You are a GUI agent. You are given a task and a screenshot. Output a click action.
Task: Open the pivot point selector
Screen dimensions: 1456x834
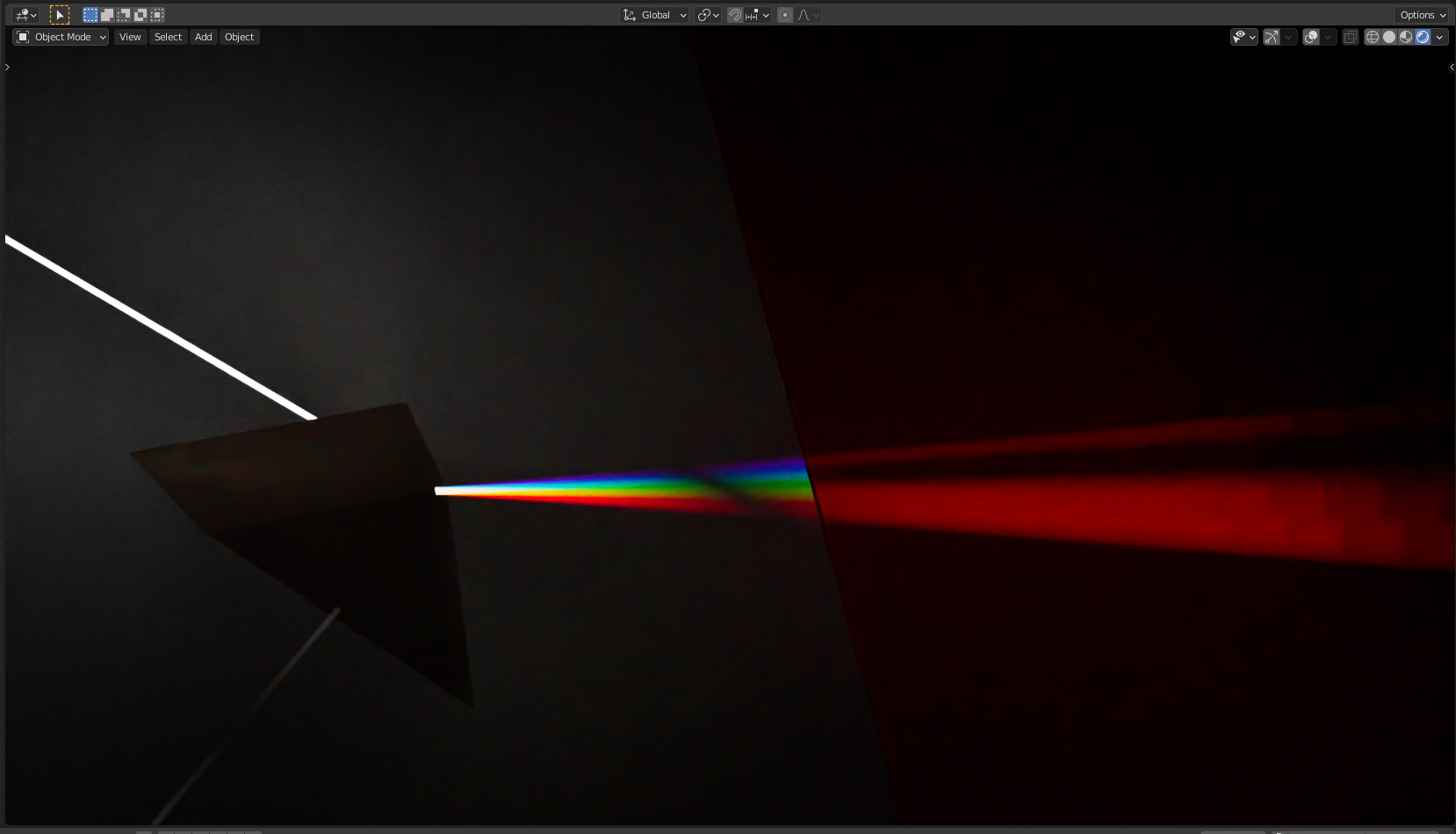708,15
